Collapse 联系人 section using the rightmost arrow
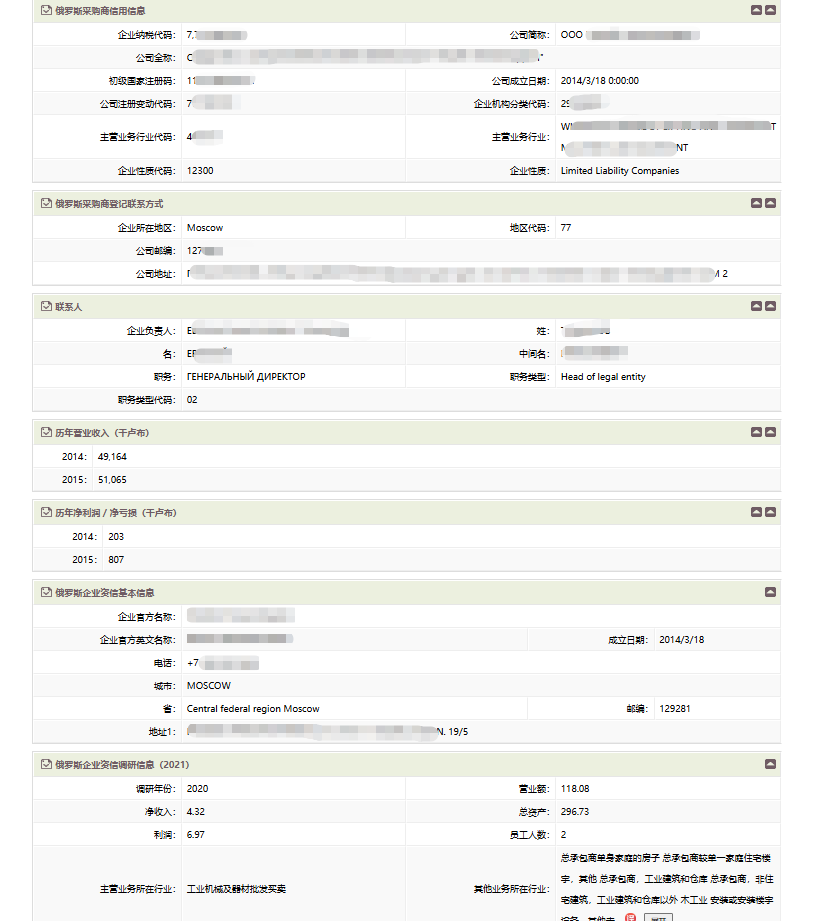 pos(770,306)
